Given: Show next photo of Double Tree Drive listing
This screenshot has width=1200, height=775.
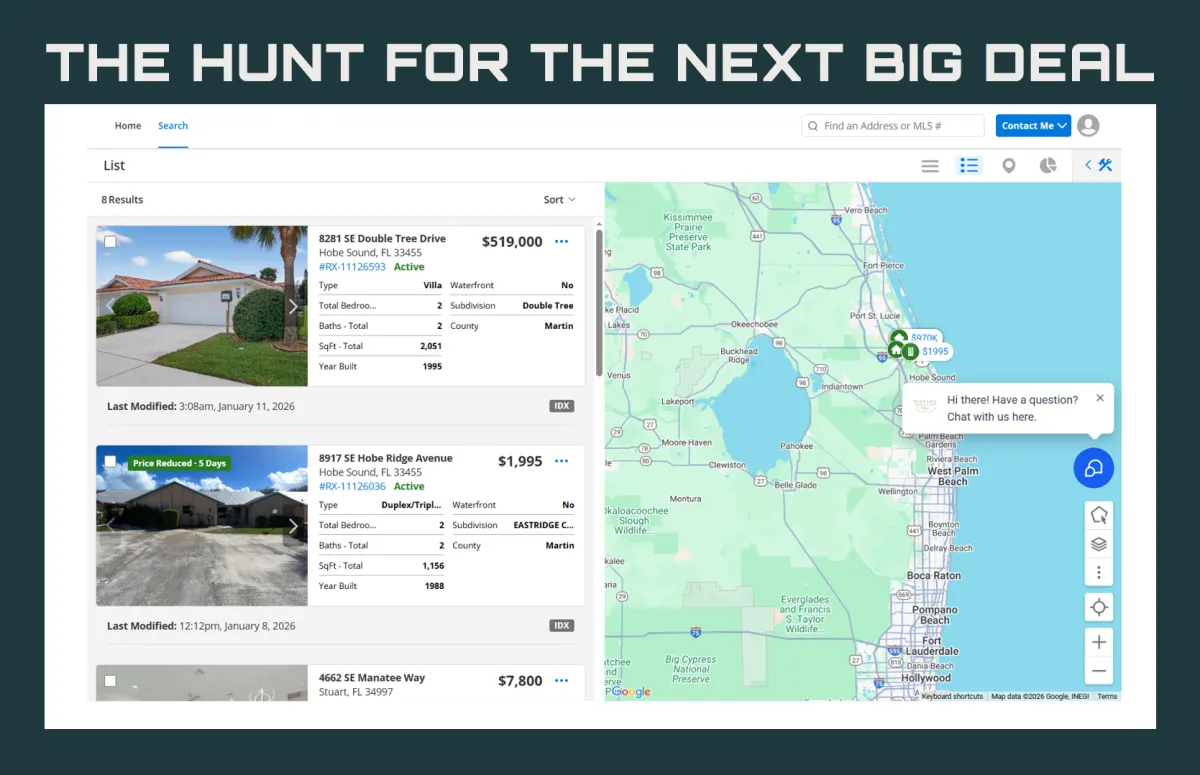Looking at the screenshot, I should (293, 307).
